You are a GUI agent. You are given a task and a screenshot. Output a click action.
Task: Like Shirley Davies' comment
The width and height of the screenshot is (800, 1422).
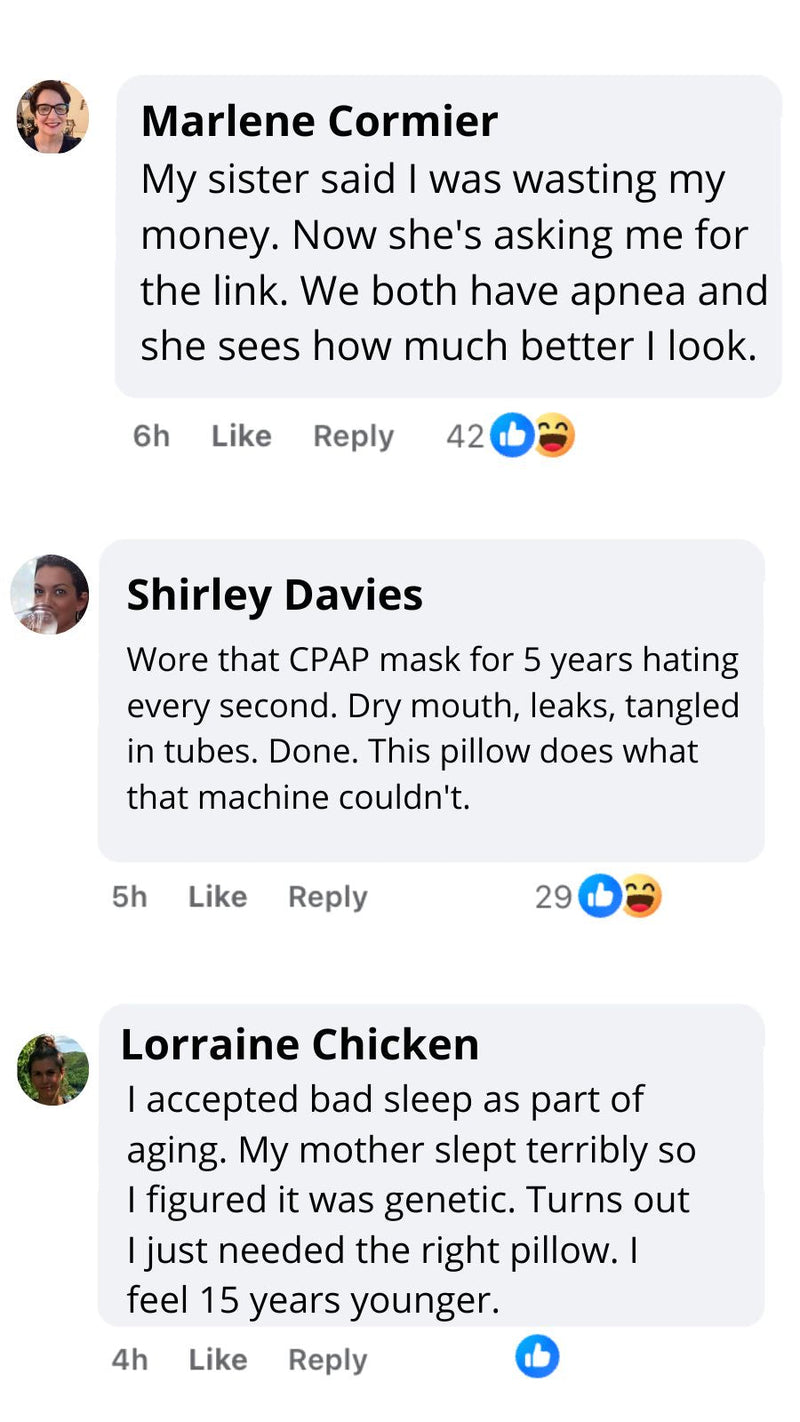[x=217, y=897]
